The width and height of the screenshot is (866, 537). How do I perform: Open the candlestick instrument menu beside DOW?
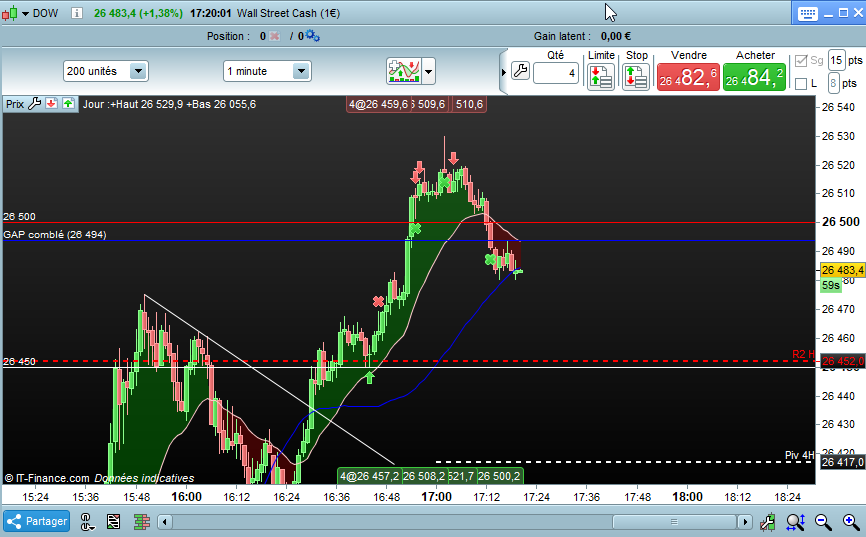15,13
